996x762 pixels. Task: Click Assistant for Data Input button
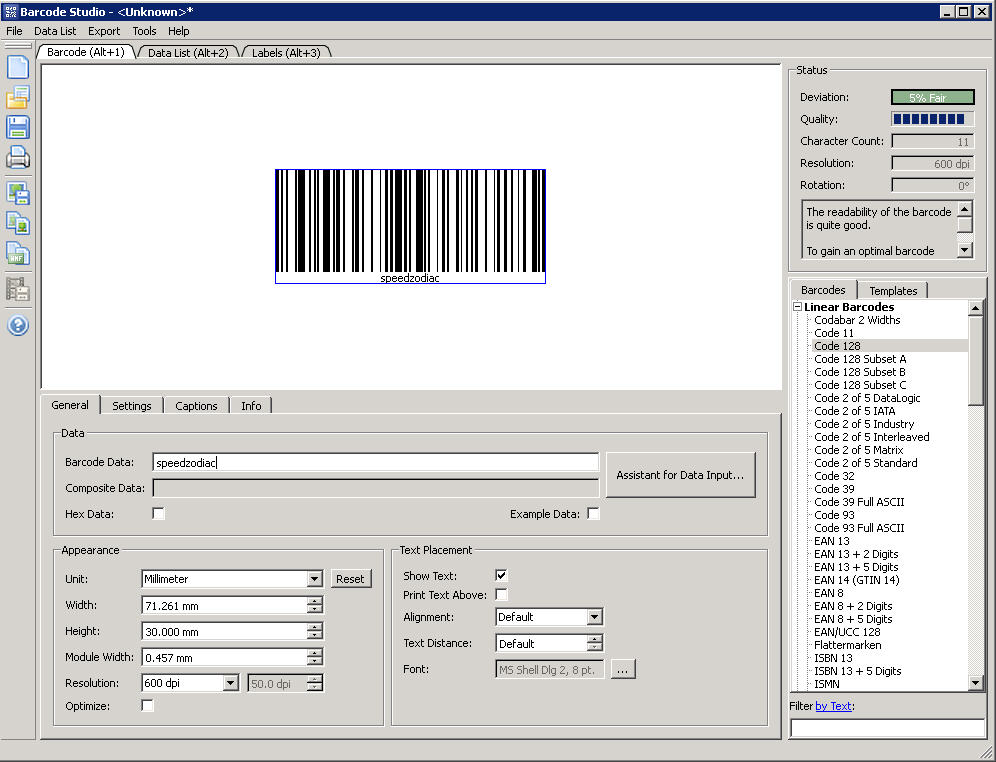(x=680, y=475)
